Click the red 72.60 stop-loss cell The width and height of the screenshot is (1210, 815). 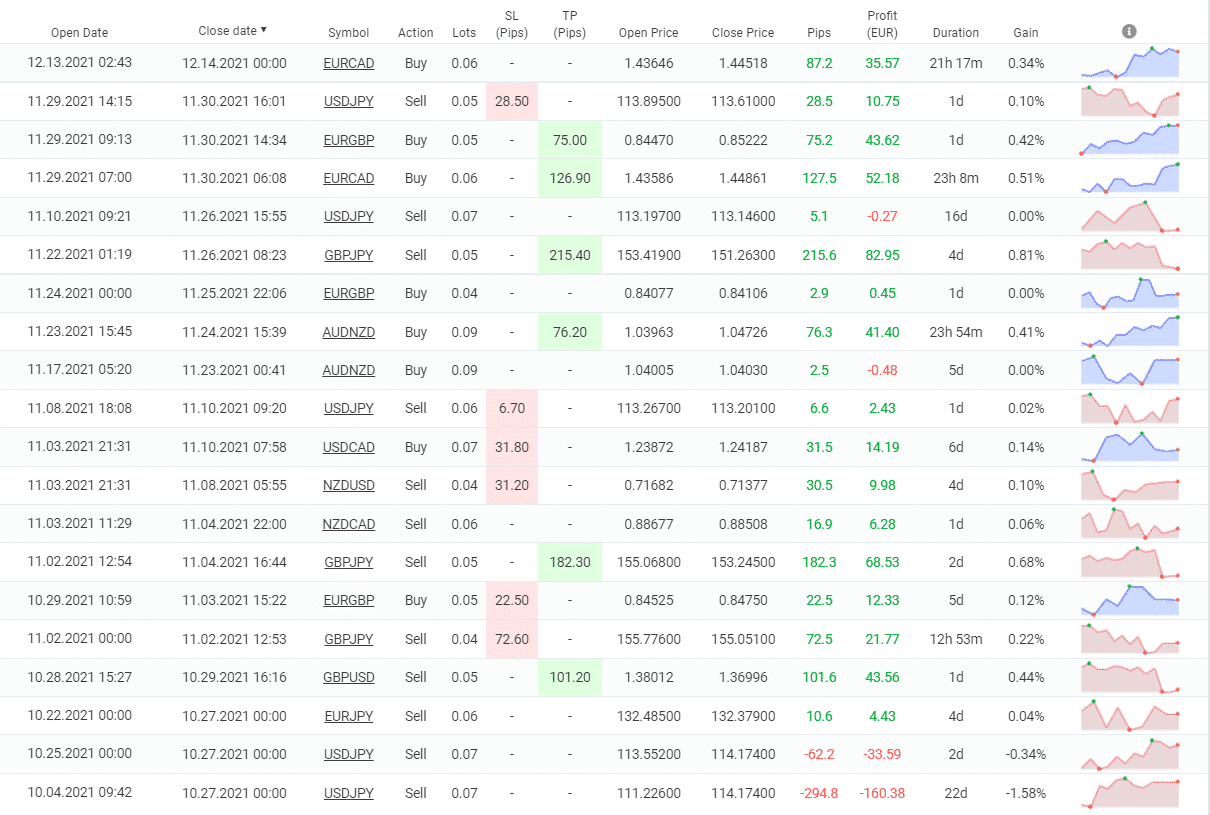512,639
